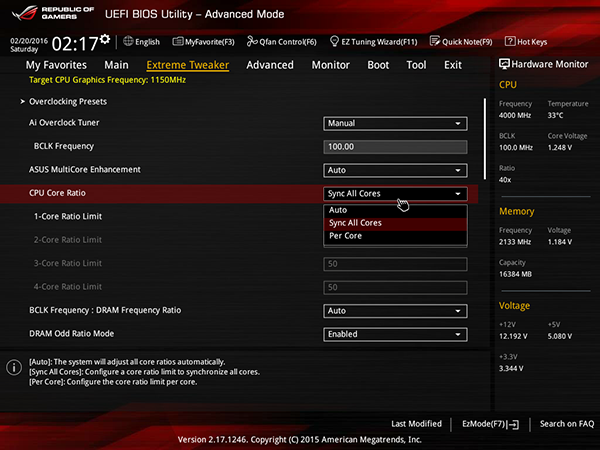Open the Monitor tab
This screenshot has width=600, height=450.
(x=331, y=65)
